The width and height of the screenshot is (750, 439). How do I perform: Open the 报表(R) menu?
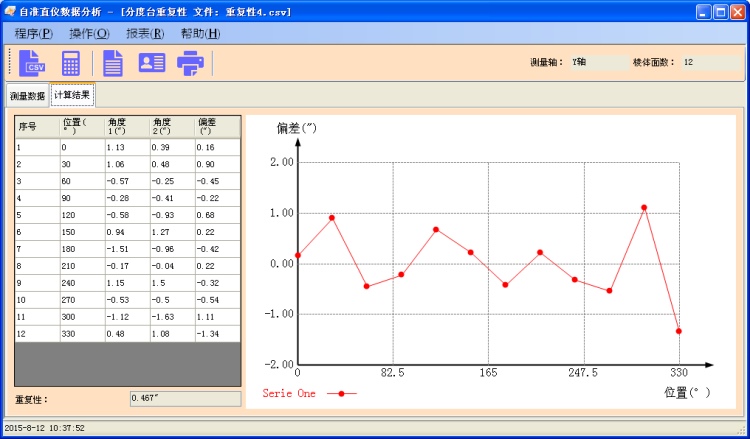click(145, 33)
